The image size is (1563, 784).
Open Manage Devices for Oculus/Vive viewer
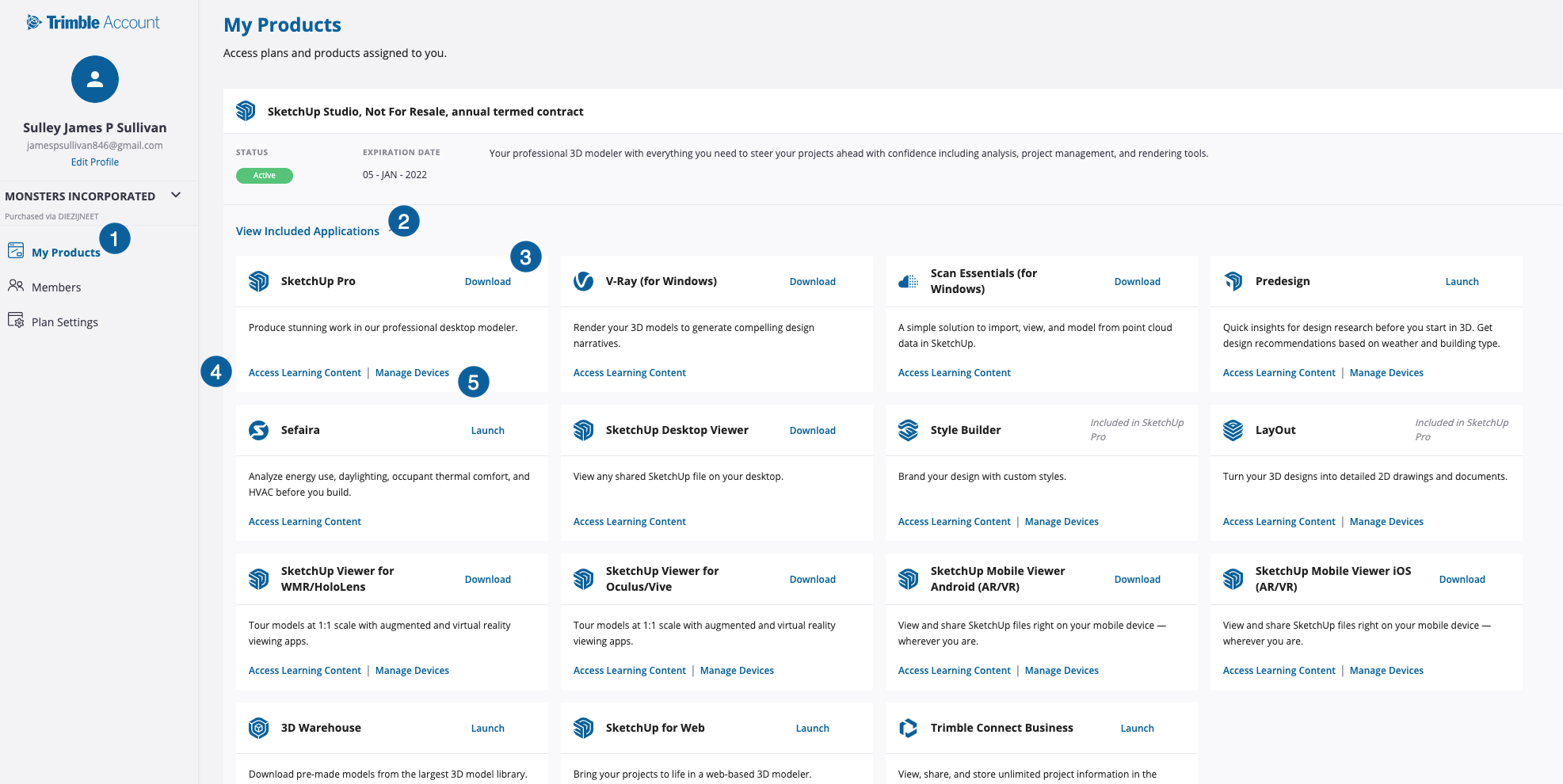[x=737, y=671]
